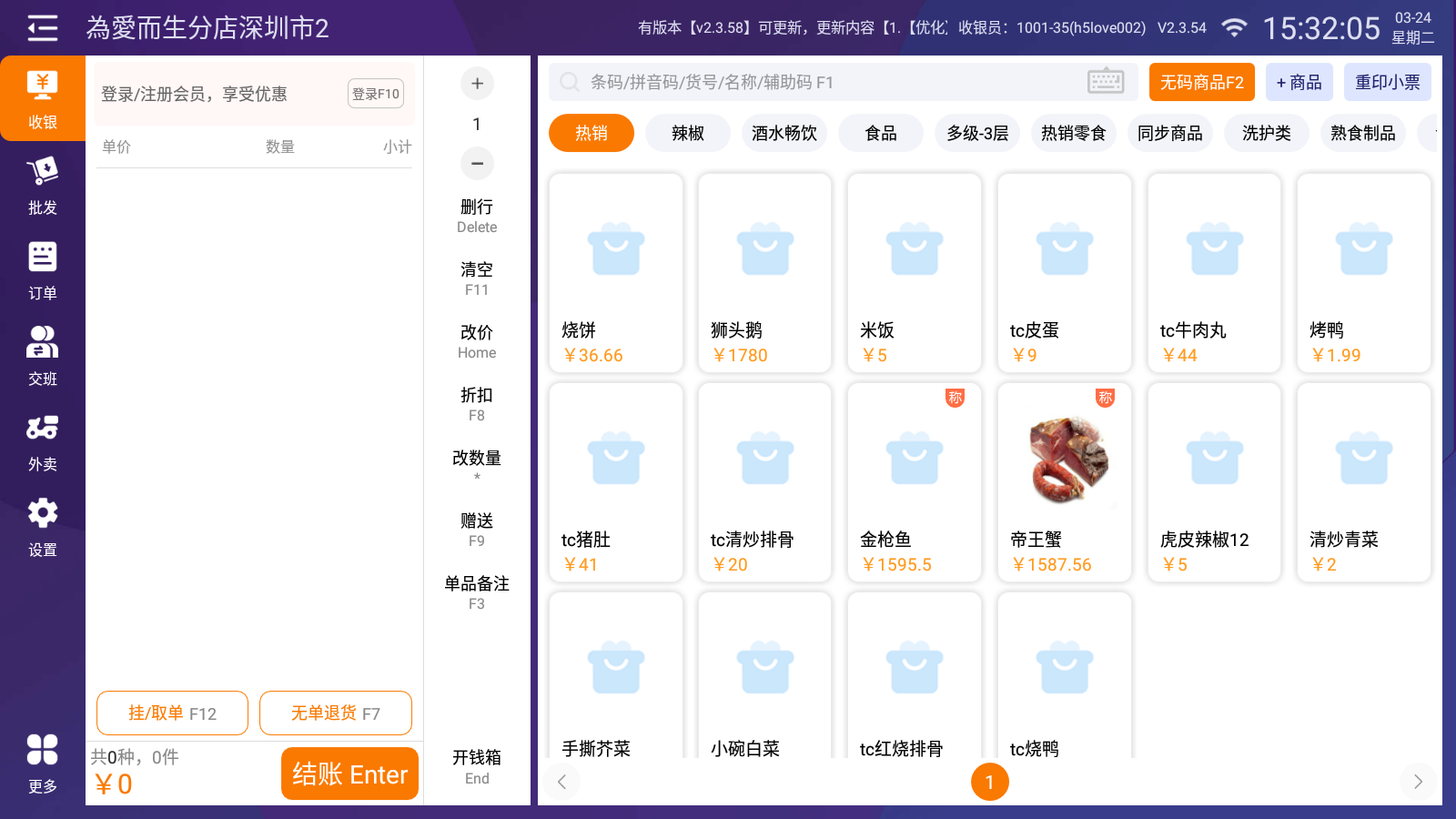
Task: Open the 交班 shift handover section
Action: [42, 356]
